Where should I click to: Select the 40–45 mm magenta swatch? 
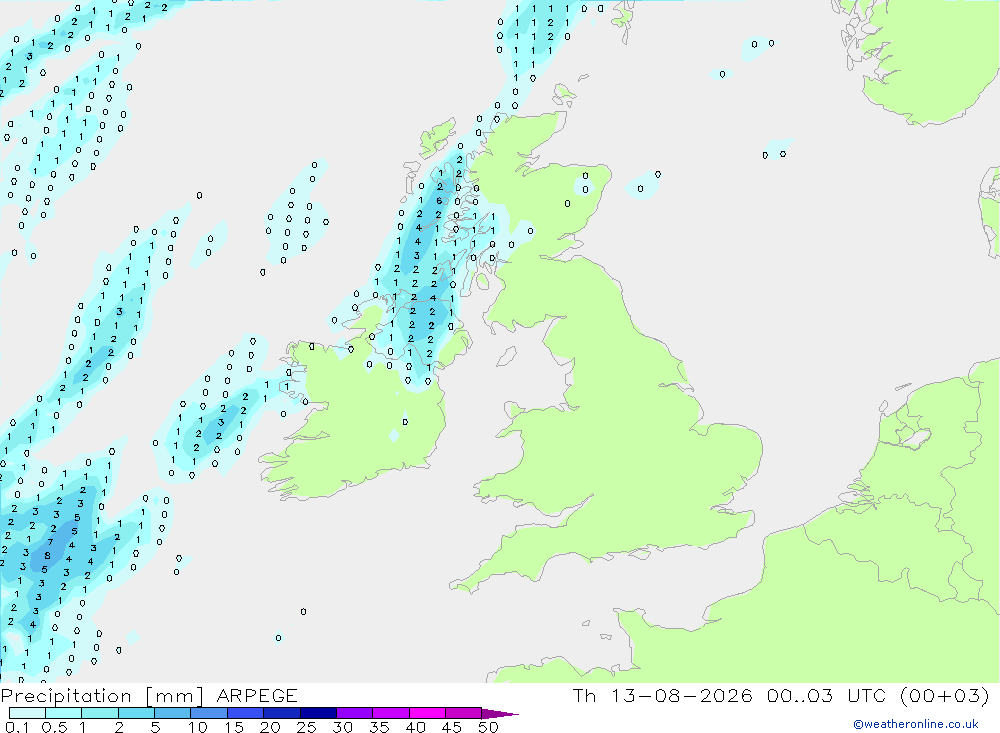[x=427, y=713]
